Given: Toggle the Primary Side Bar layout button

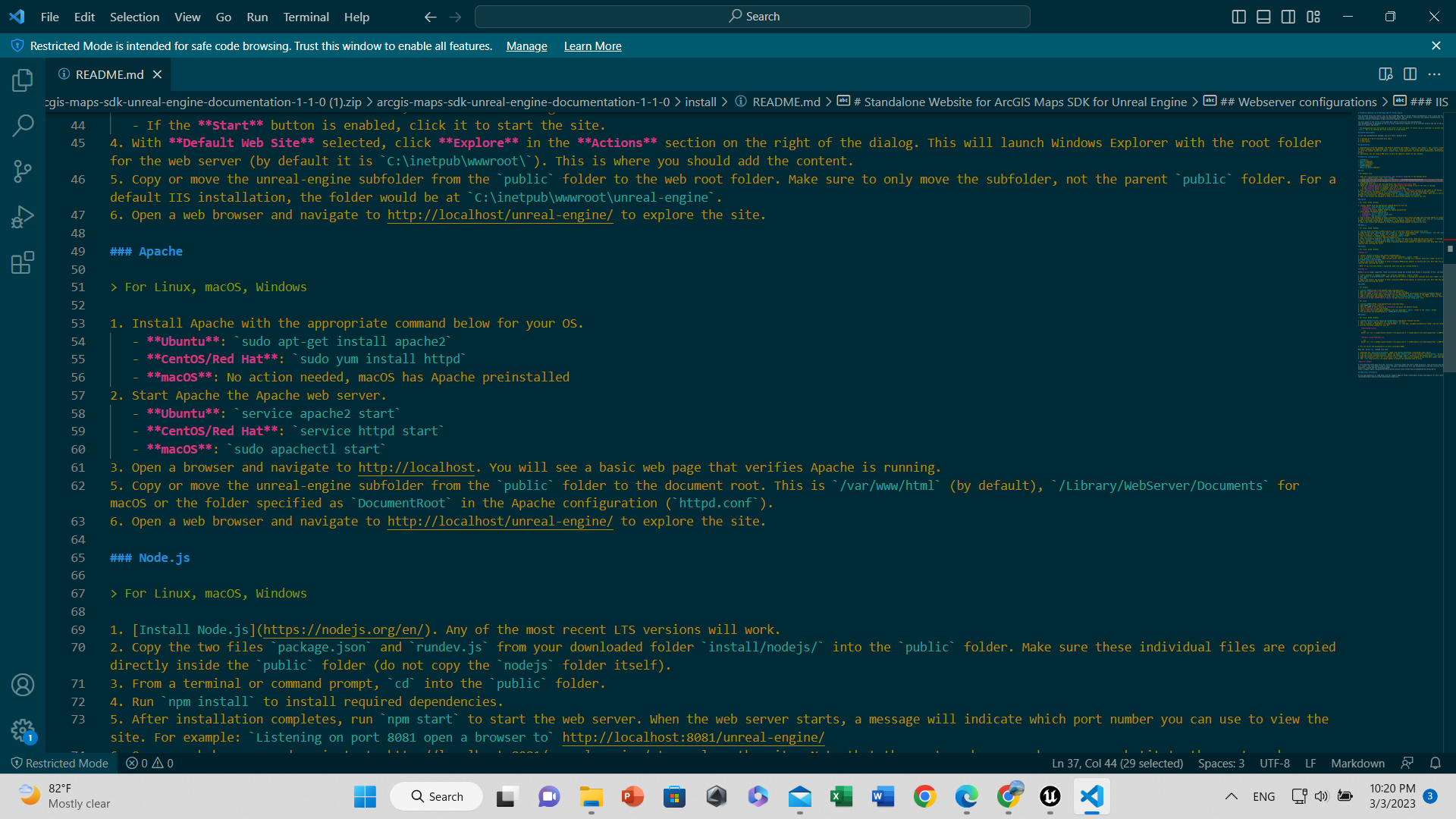Looking at the screenshot, I should tap(1238, 17).
